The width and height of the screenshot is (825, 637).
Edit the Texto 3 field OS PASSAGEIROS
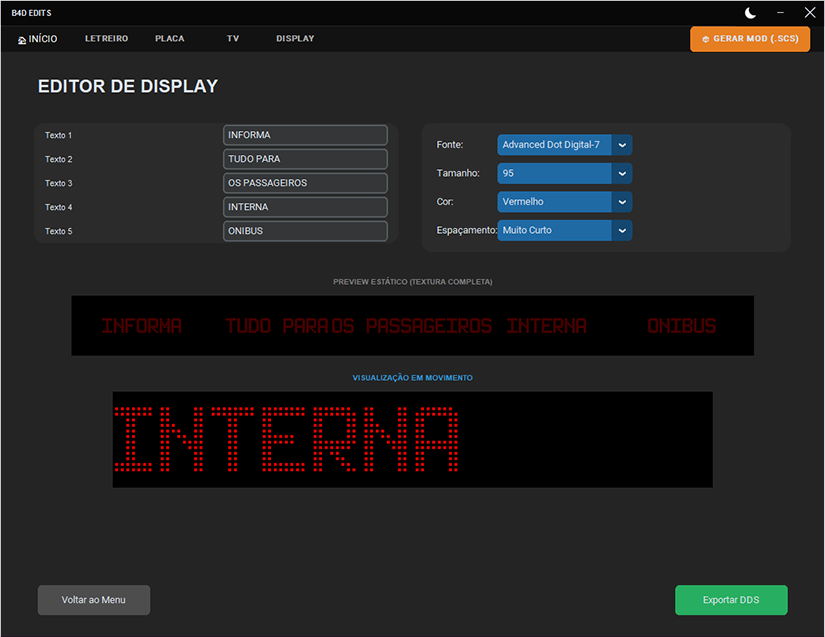pos(305,183)
